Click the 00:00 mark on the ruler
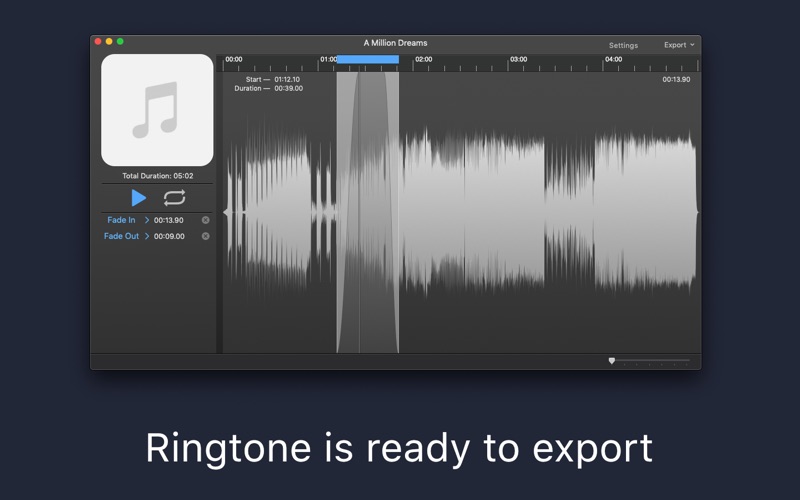 pyautogui.click(x=234, y=59)
